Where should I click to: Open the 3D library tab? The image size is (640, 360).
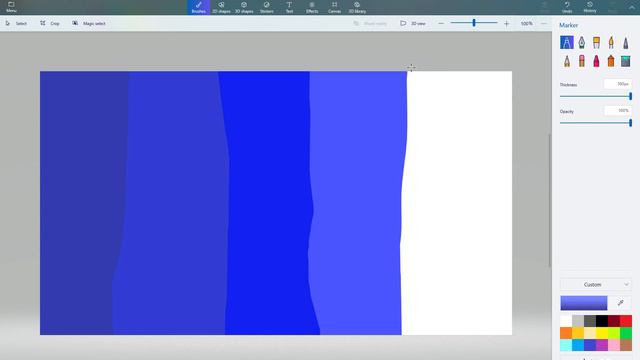[x=357, y=7]
